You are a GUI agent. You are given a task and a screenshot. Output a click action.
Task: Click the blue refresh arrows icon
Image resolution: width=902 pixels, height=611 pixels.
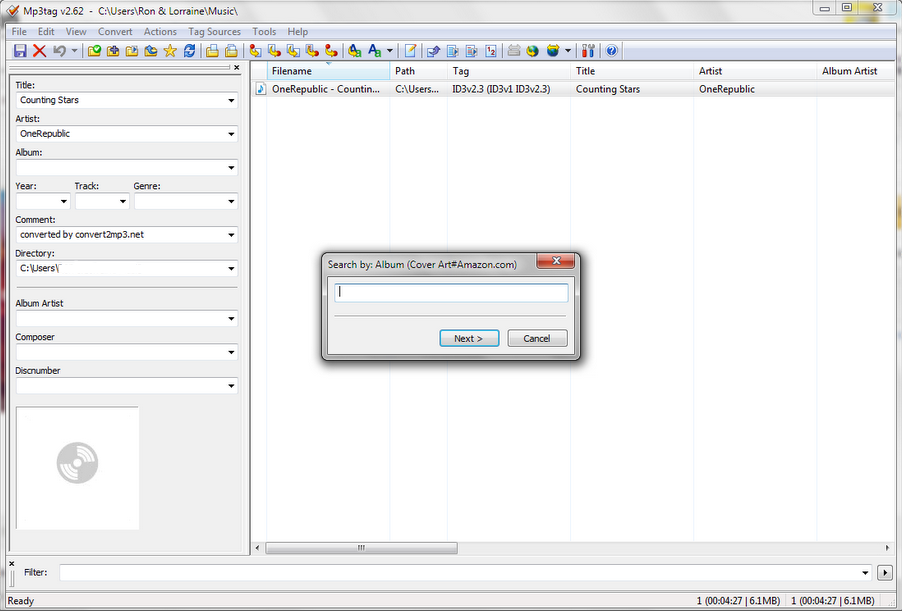(x=189, y=51)
